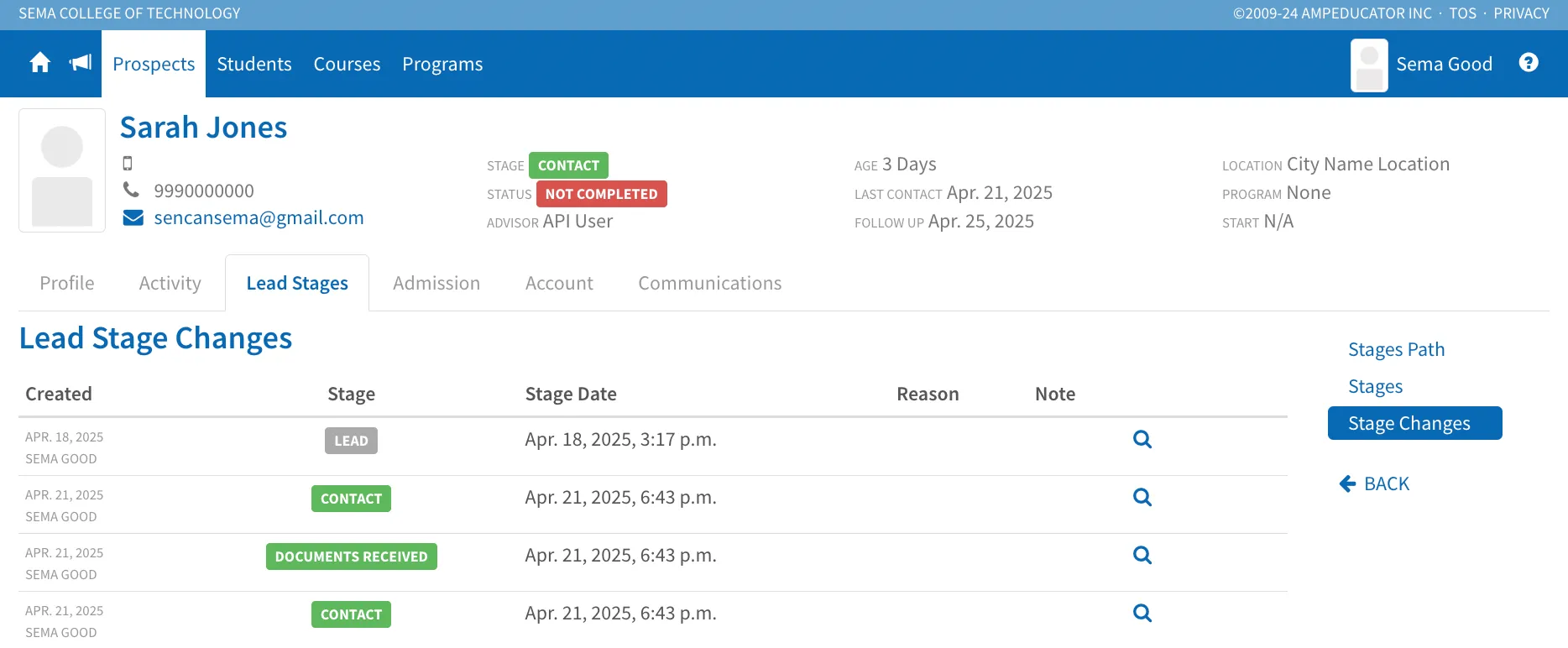View details for the LEAD stage change

(x=1142, y=439)
